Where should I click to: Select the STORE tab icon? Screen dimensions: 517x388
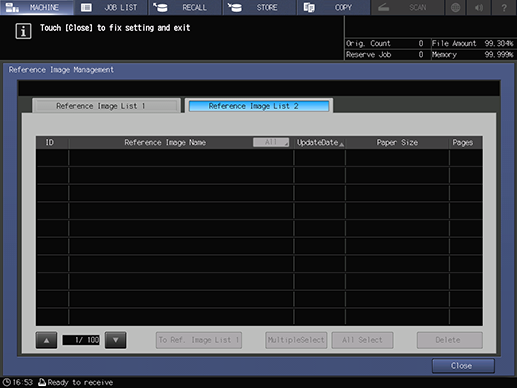point(235,8)
